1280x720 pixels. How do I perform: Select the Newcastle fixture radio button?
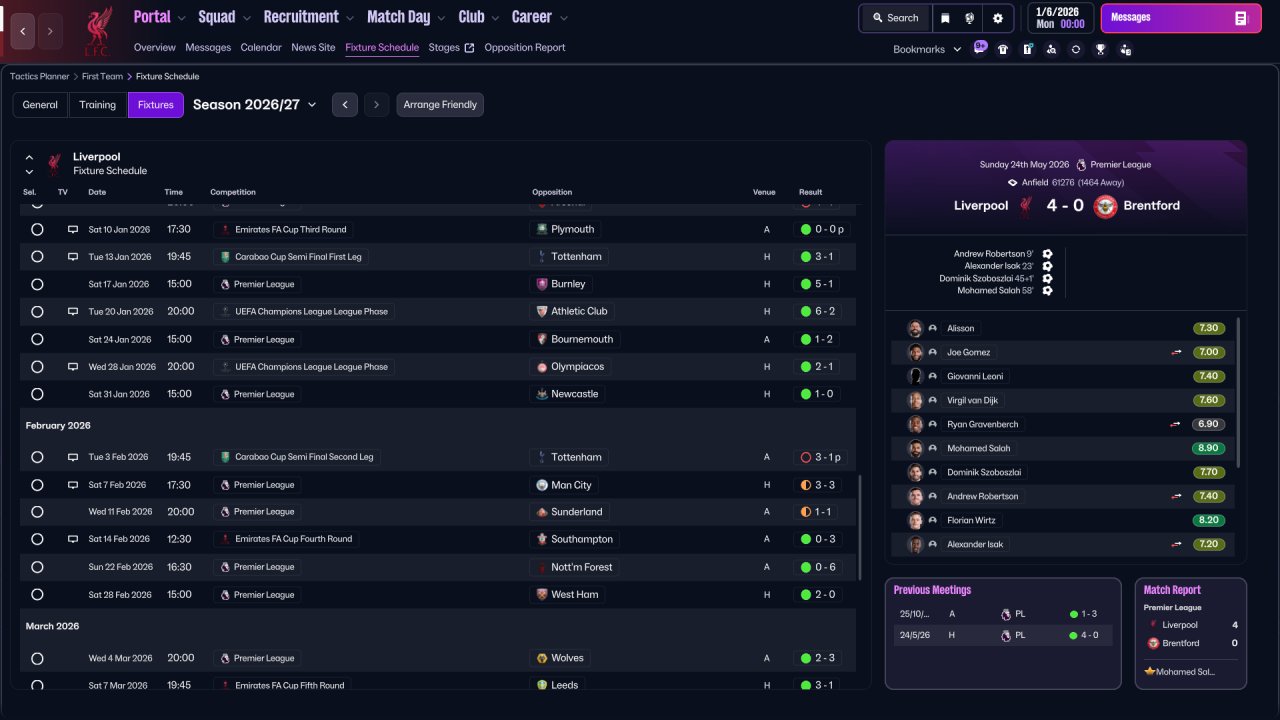pos(37,394)
